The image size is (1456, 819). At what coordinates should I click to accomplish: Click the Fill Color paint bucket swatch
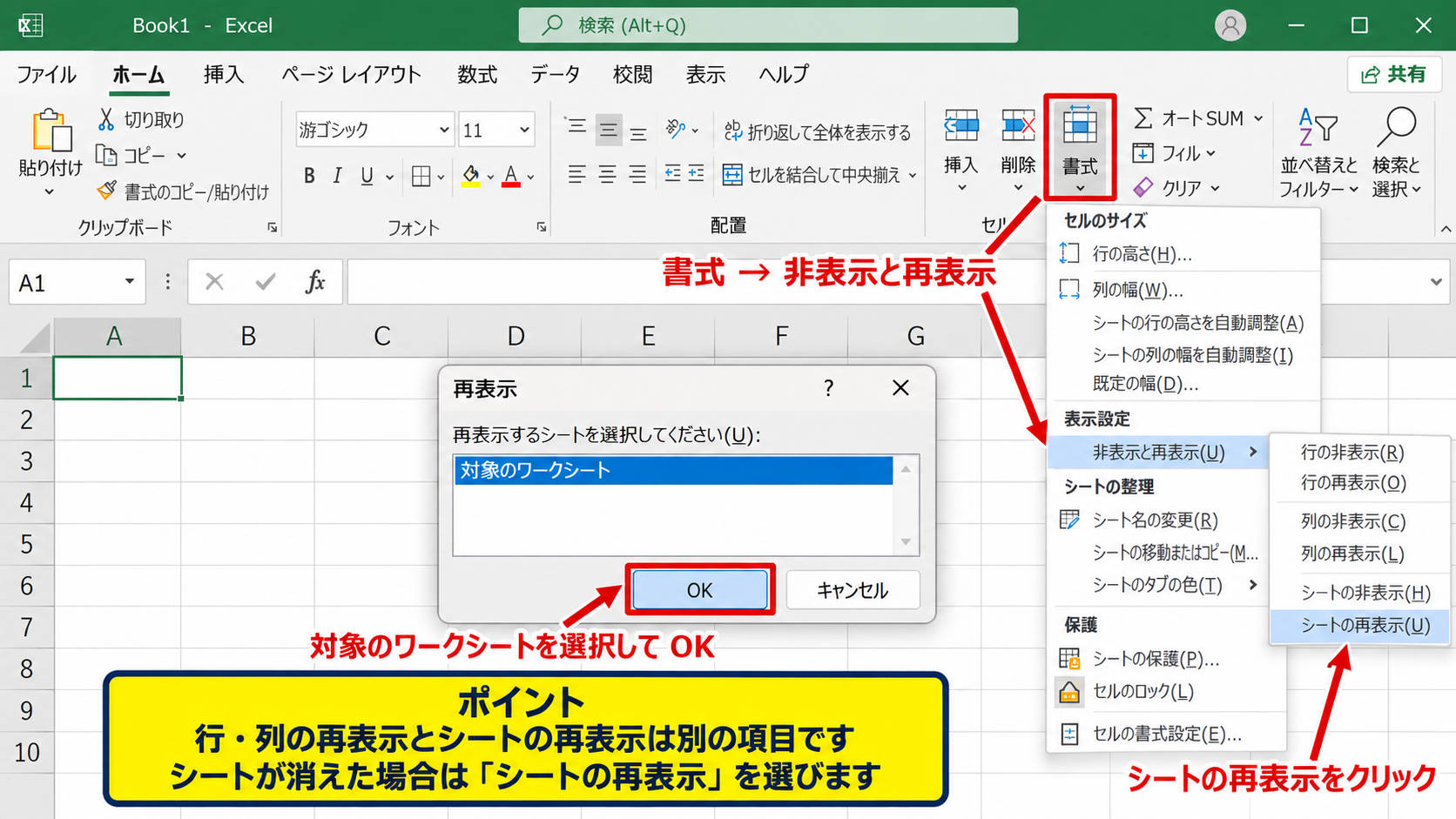[471, 177]
